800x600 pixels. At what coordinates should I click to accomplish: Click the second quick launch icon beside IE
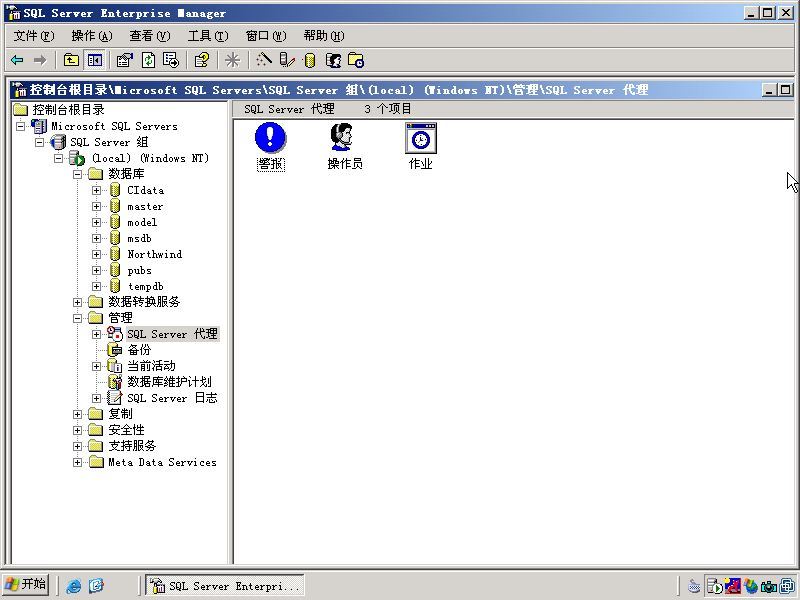96,585
